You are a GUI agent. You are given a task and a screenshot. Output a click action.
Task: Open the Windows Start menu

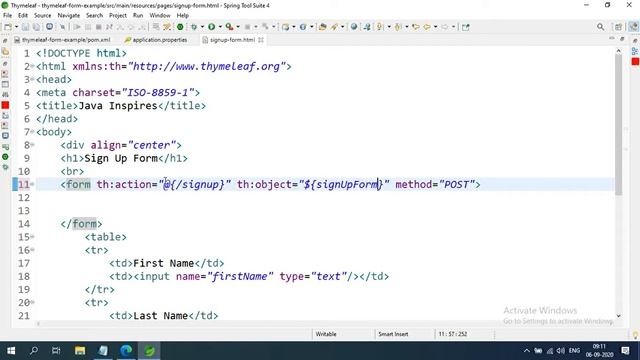click(x=11, y=351)
